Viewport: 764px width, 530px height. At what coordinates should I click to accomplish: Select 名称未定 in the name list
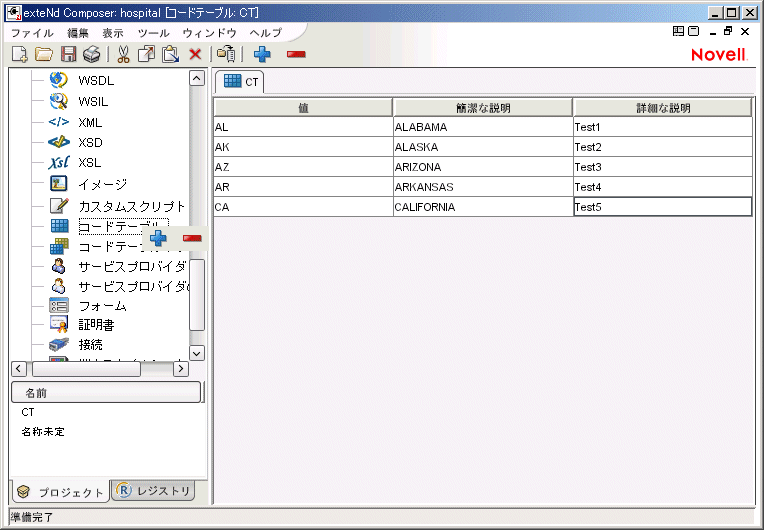tap(43, 432)
